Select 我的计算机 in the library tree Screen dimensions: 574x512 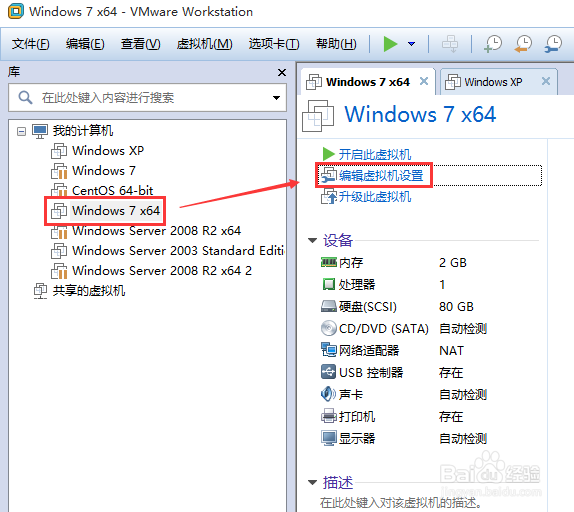pos(83,131)
